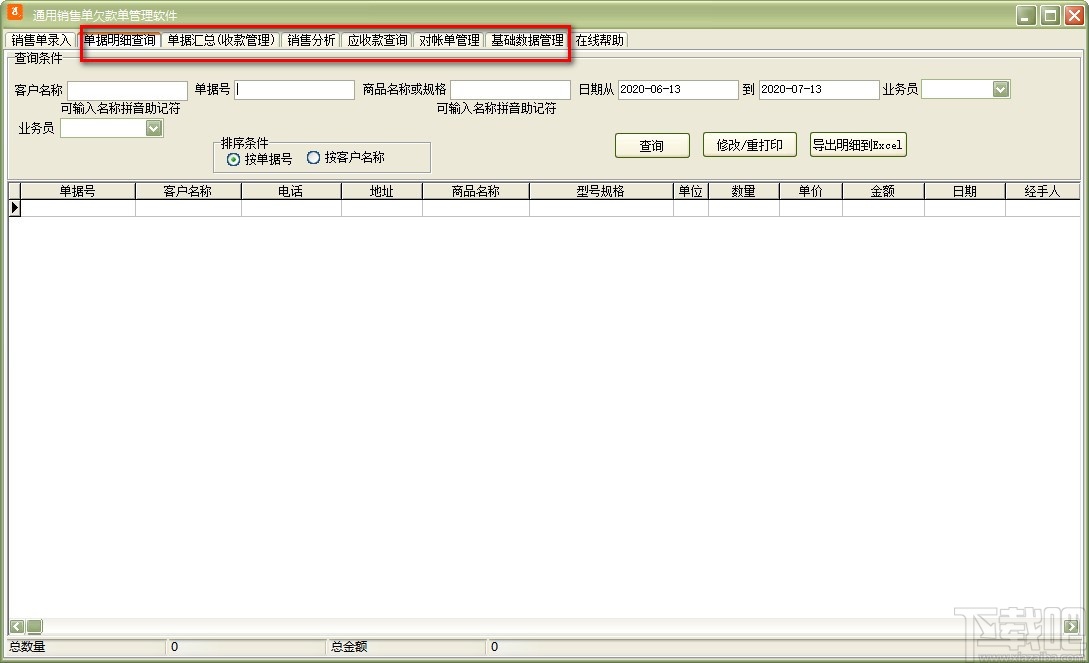点击单据号输入框
This screenshot has height=663, width=1089.
(294, 89)
